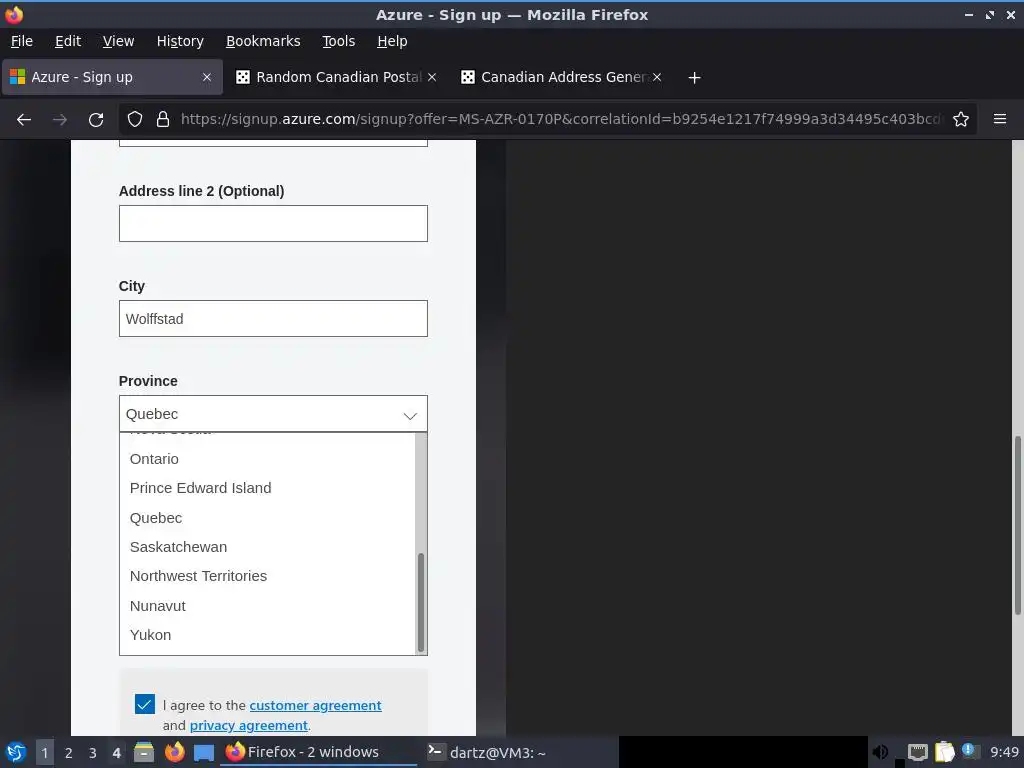Image resolution: width=1024 pixels, height=768 pixels.
Task: Choose Nunavut from the list
Action: tap(267, 606)
